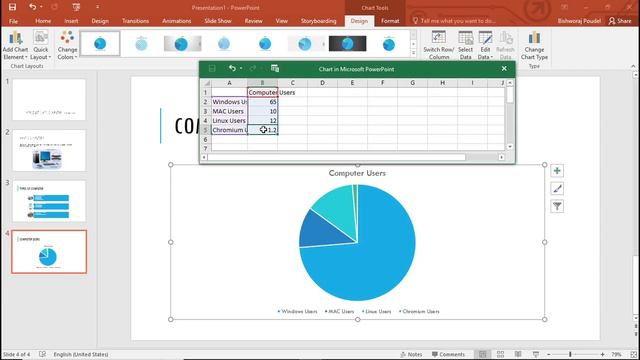
Task: Switch to Normal view icon in the status bar
Action: click(x=482, y=354)
